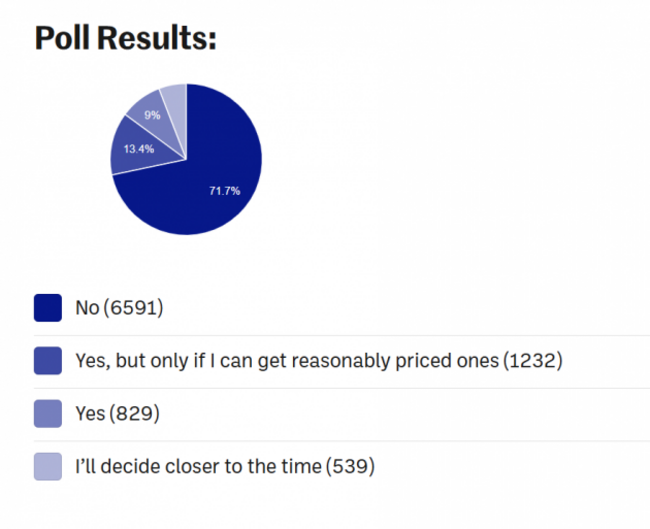Select the 13.4% pie slice
The width and height of the screenshot is (650, 529).
(x=139, y=148)
